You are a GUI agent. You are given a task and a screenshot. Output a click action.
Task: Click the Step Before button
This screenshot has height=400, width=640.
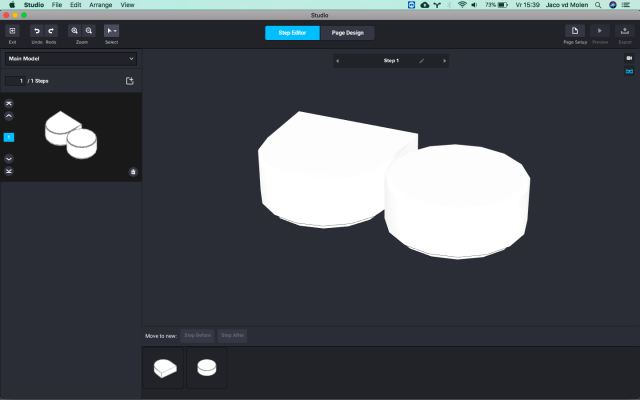197,335
